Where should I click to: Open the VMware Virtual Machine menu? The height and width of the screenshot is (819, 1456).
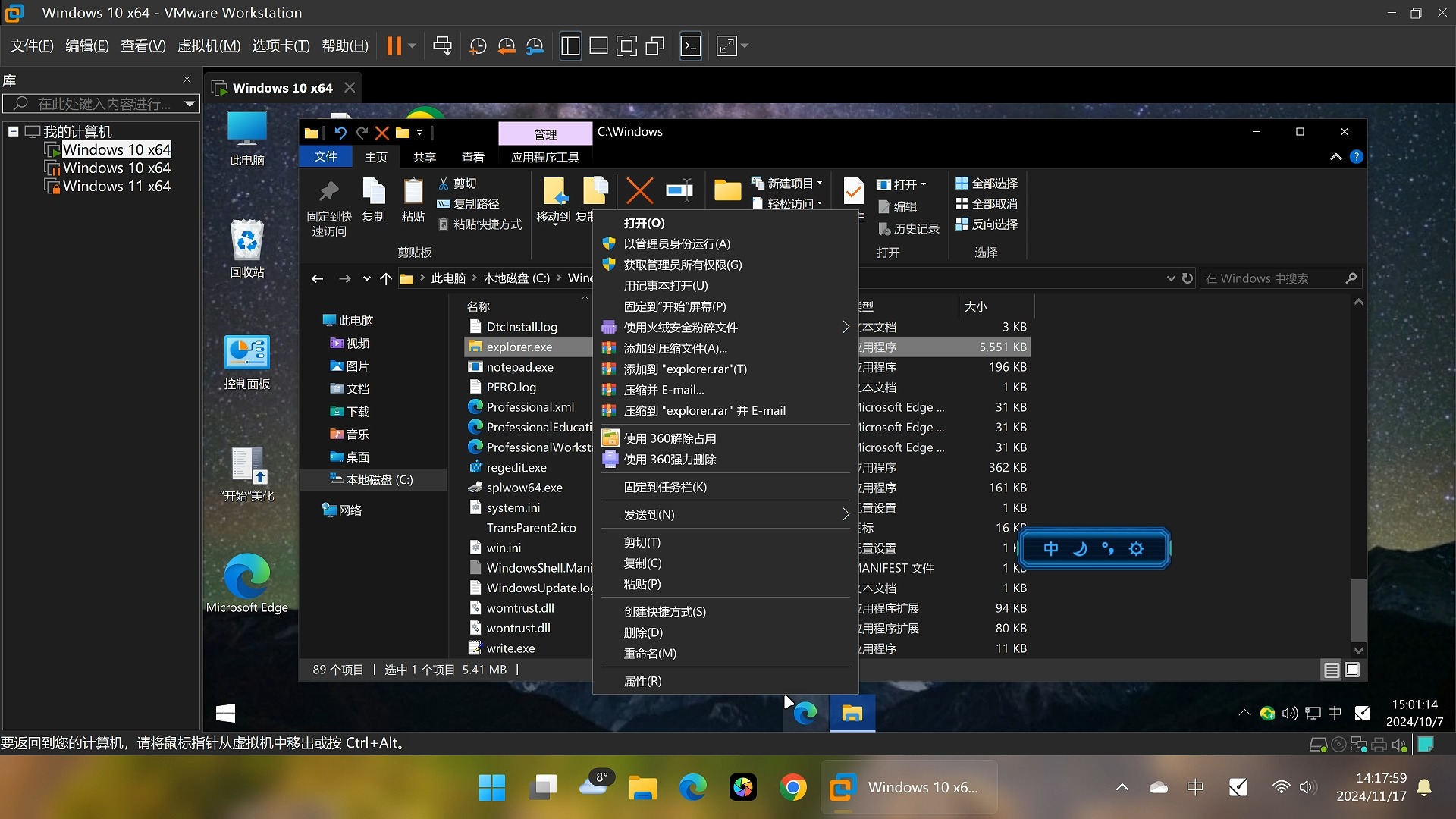209,46
